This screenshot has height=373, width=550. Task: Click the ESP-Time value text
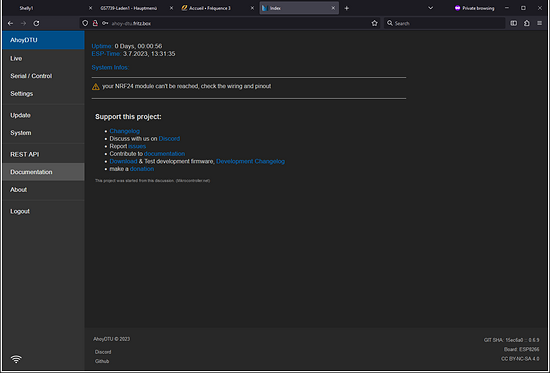pyautogui.click(x=149, y=54)
